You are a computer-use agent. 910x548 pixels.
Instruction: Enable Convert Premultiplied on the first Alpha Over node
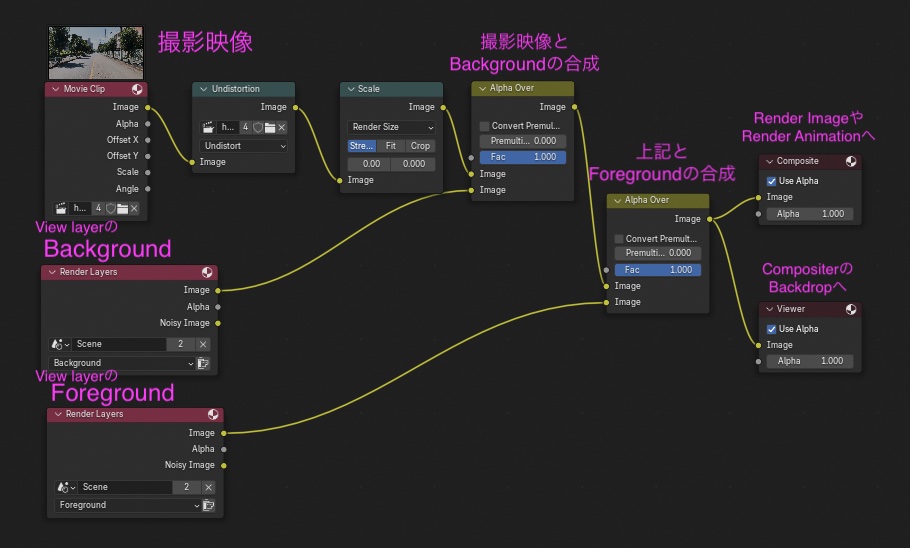point(484,126)
